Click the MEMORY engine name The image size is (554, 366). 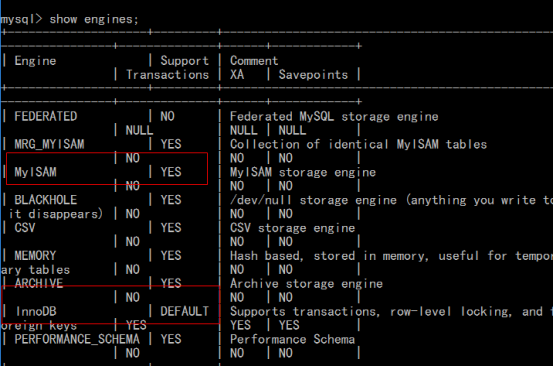point(35,255)
